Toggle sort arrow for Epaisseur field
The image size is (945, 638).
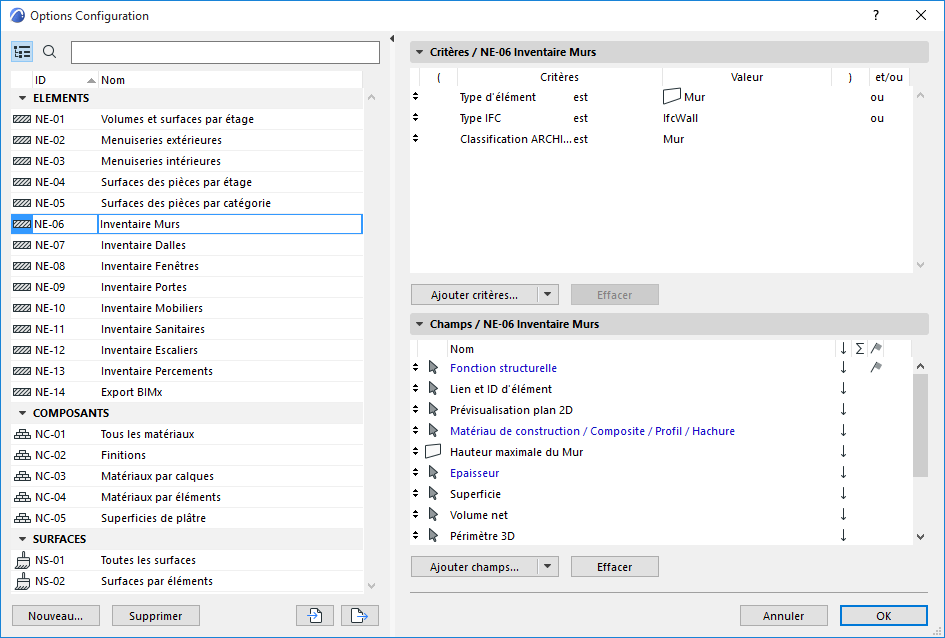tap(843, 473)
